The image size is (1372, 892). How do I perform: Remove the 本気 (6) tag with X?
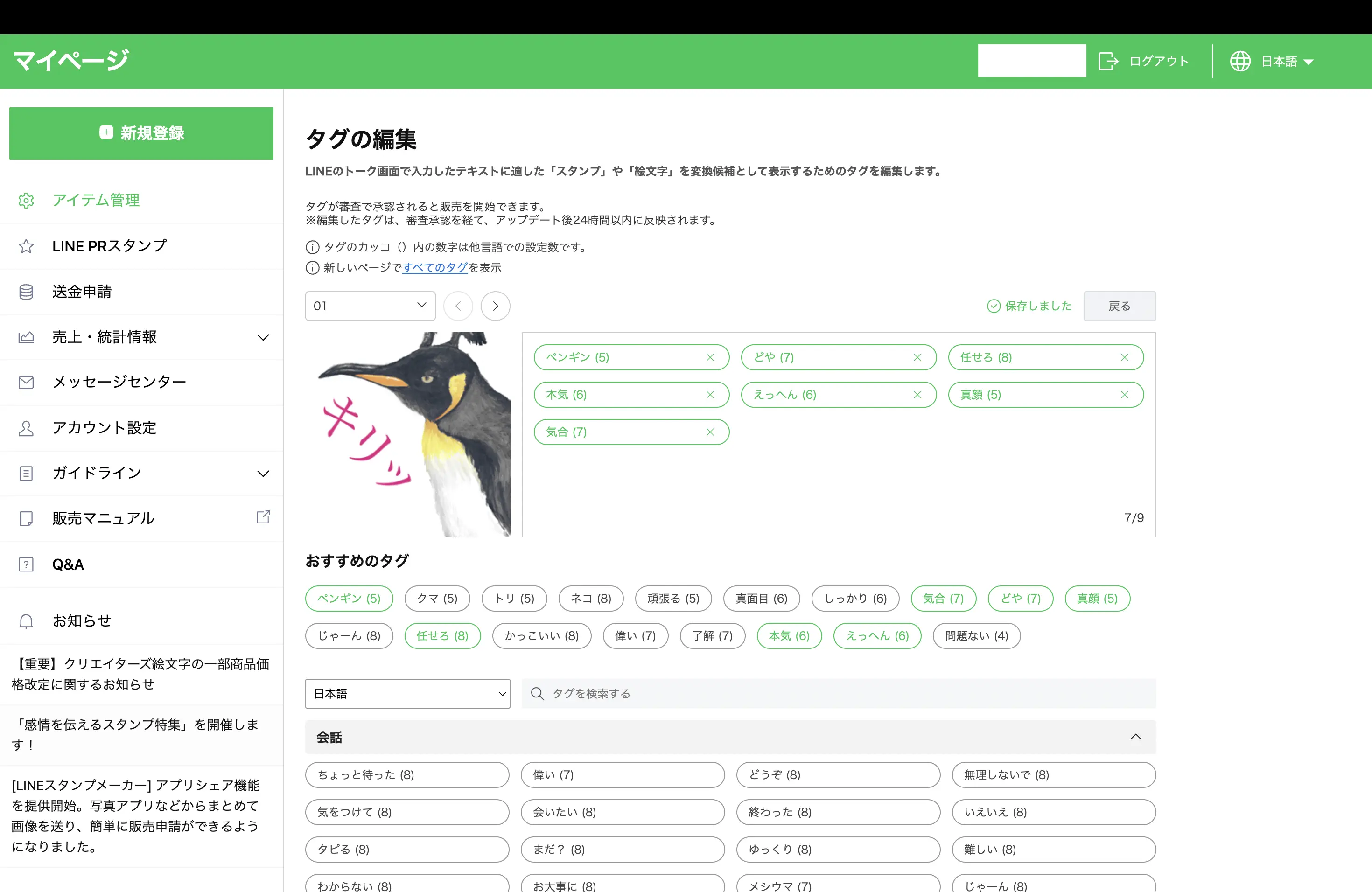pyautogui.click(x=710, y=395)
